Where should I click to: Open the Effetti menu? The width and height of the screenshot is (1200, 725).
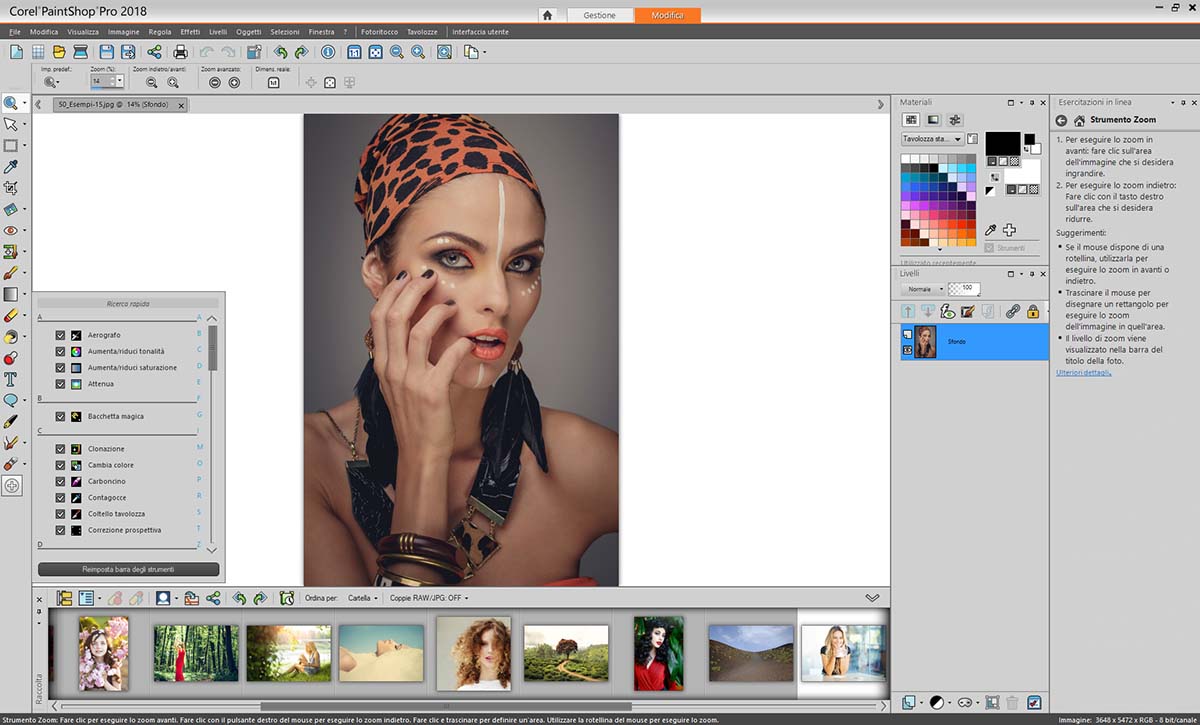coord(190,32)
